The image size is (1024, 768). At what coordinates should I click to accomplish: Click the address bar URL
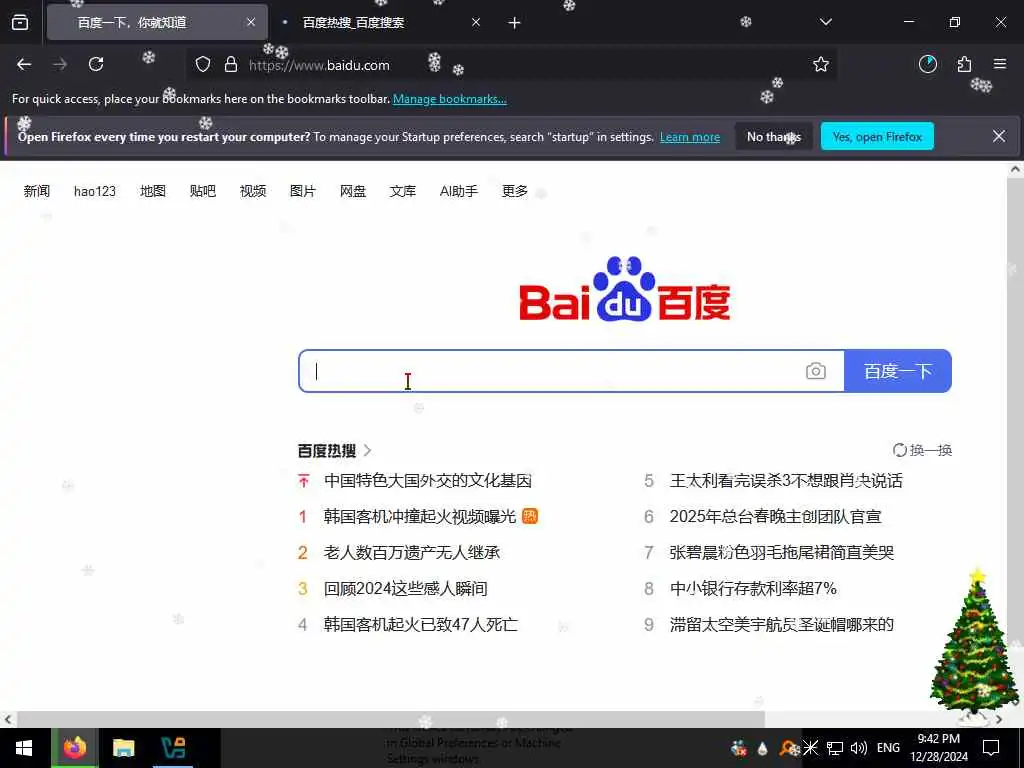click(319, 65)
